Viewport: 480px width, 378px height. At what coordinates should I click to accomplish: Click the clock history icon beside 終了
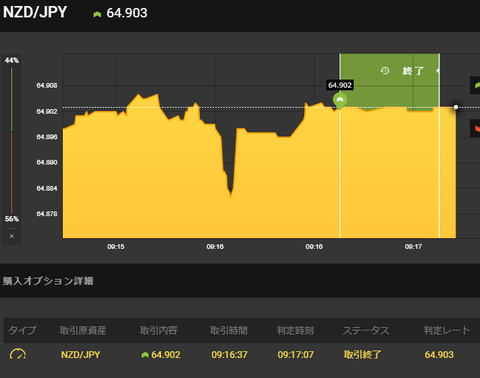[385, 71]
